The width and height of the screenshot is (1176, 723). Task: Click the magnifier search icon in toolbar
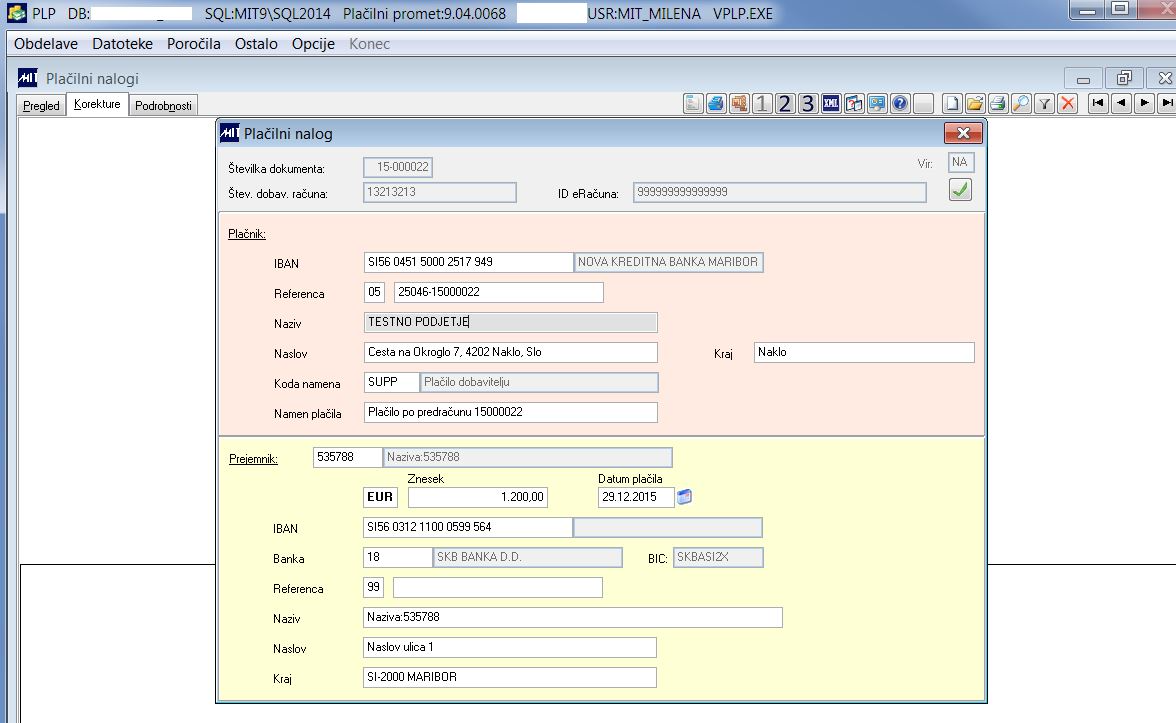pyautogui.click(x=1020, y=103)
